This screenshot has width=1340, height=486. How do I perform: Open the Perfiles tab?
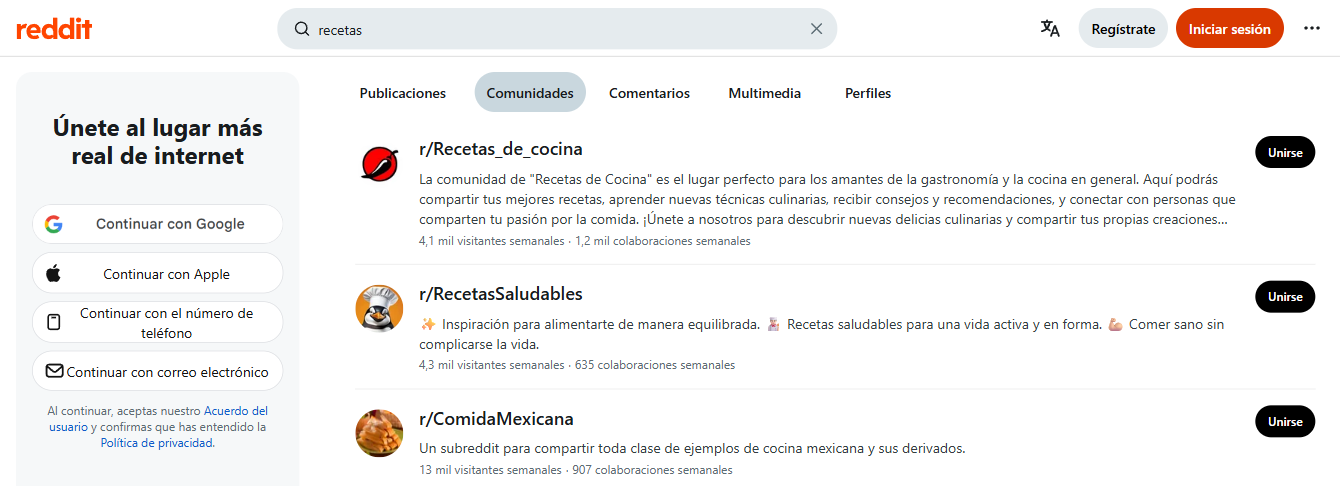pos(868,93)
